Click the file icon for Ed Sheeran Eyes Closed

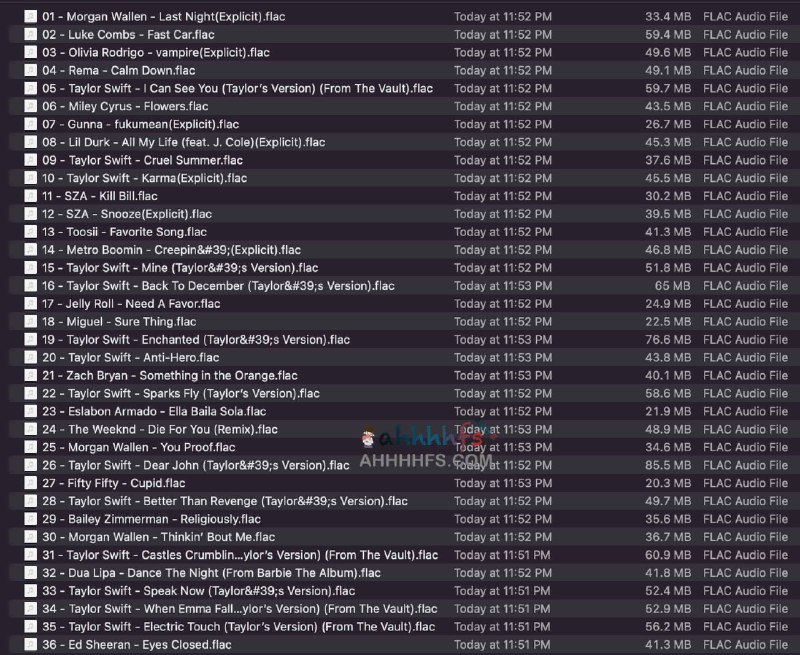pyautogui.click(x=30, y=645)
